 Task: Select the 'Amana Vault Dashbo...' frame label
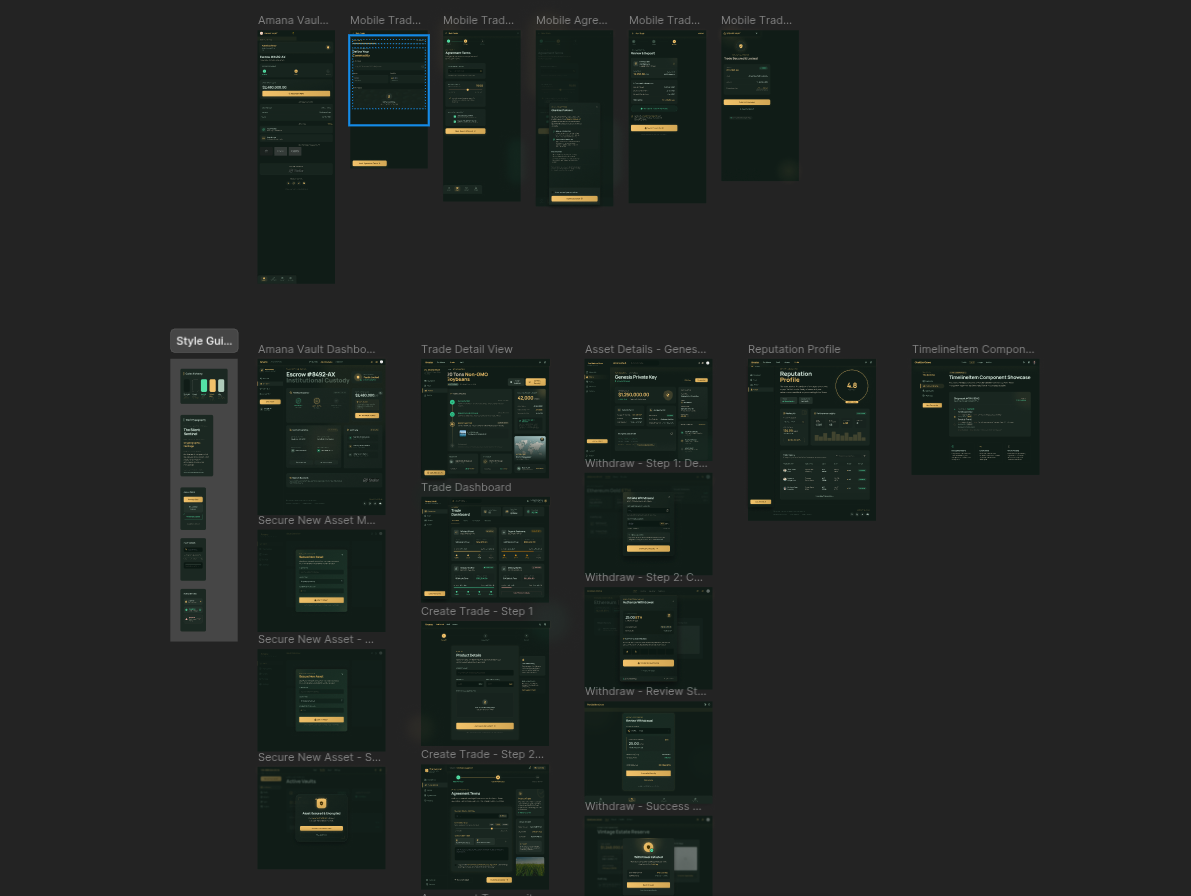point(317,349)
